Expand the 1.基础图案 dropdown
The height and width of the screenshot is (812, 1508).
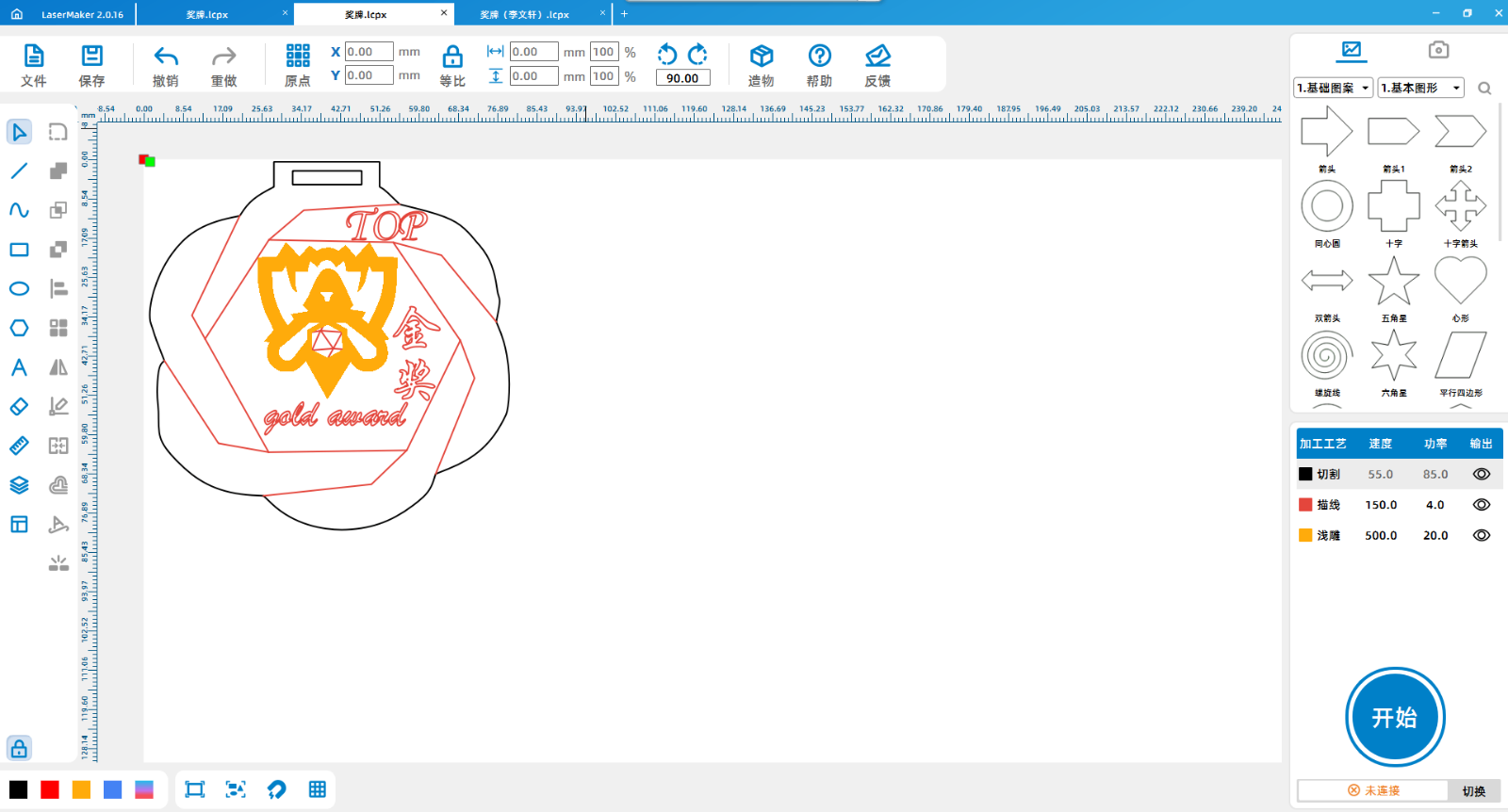point(1333,88)
